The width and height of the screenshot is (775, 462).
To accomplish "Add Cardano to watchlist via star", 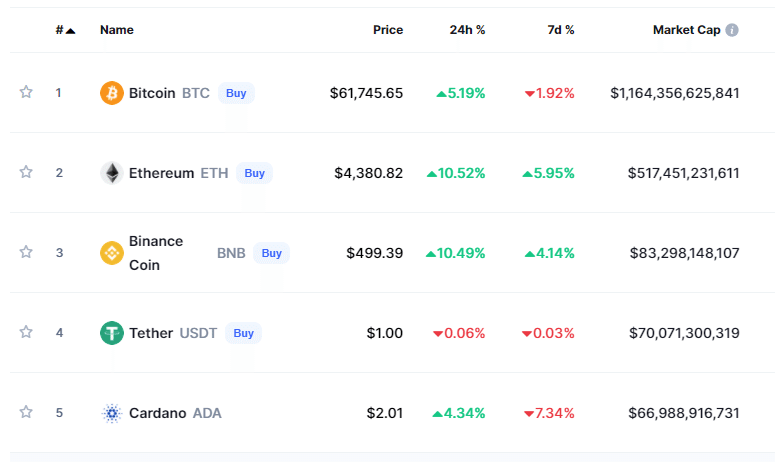I will pos(26,412).
